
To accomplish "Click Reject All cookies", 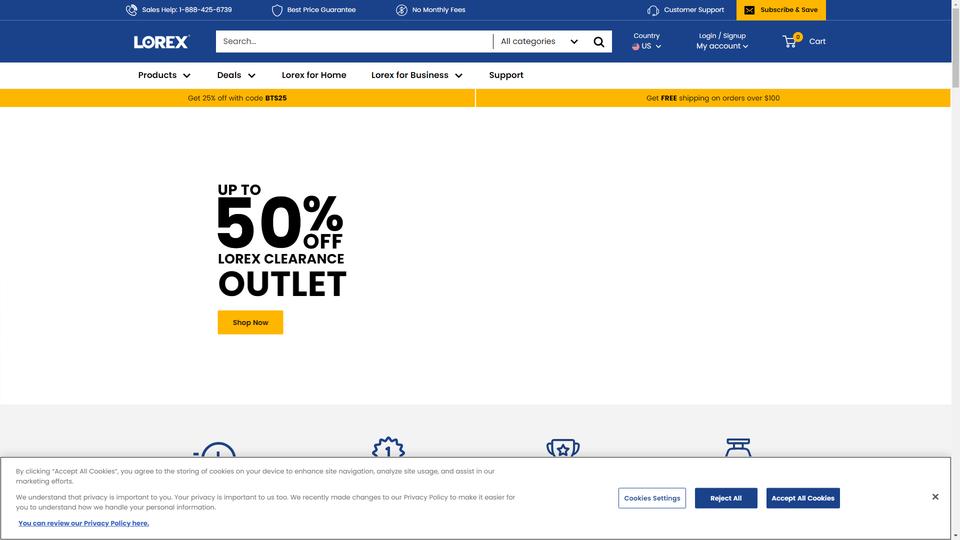I will point(726,498).
